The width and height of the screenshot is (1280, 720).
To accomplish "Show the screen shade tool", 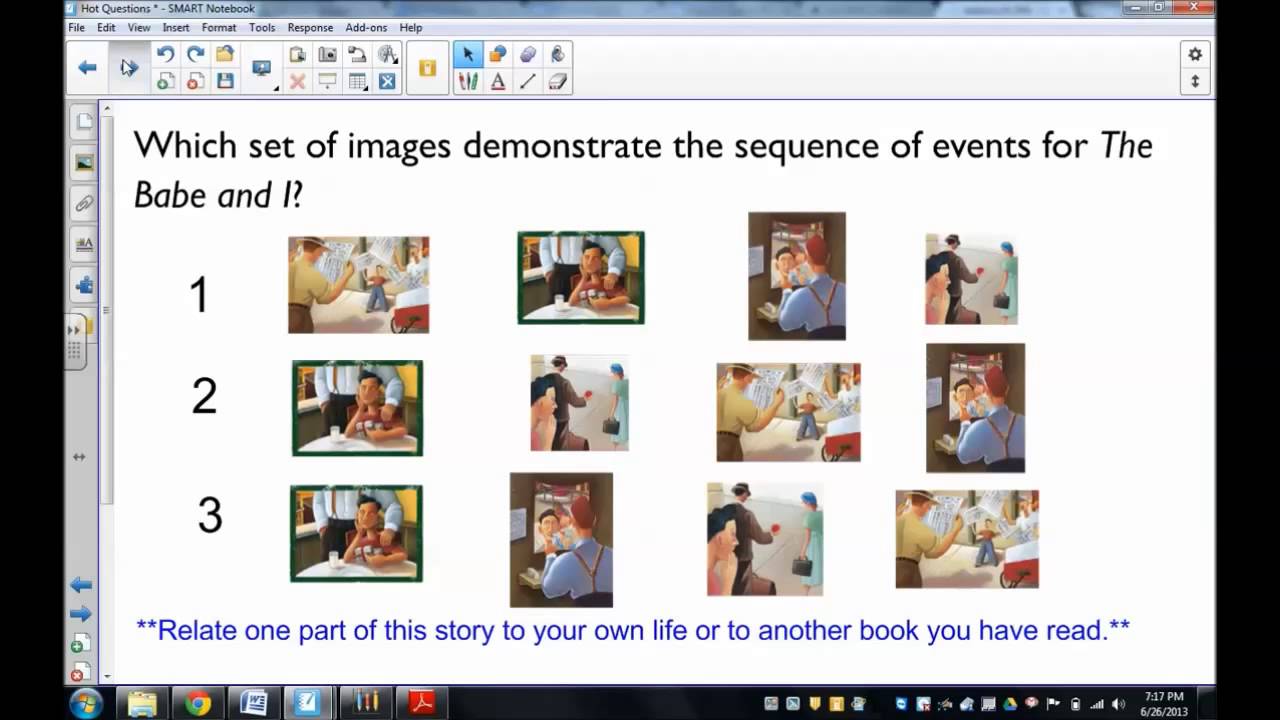I will point(327,82).
